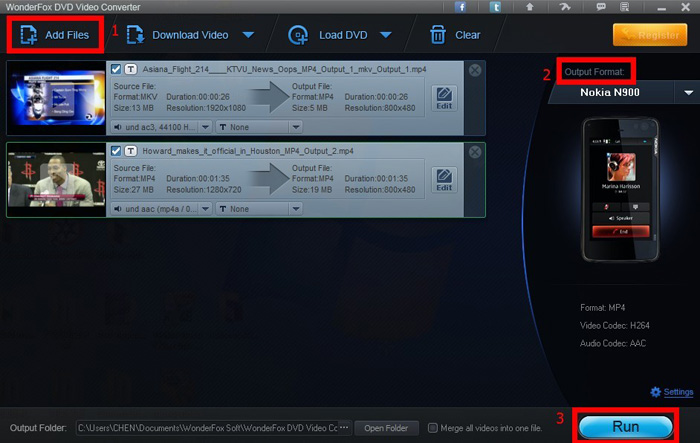
Task: Click the Video Codec: H264 text
Action: coord(614,326)
